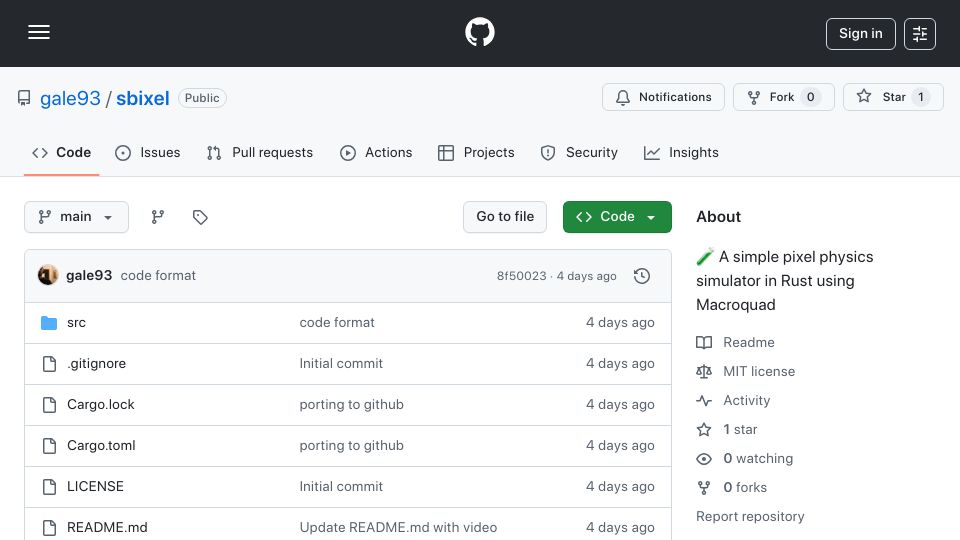This screenshot has width=960, height=540.
Task: Click '4 days ago' for src row
Action: [x=620, y=323]
